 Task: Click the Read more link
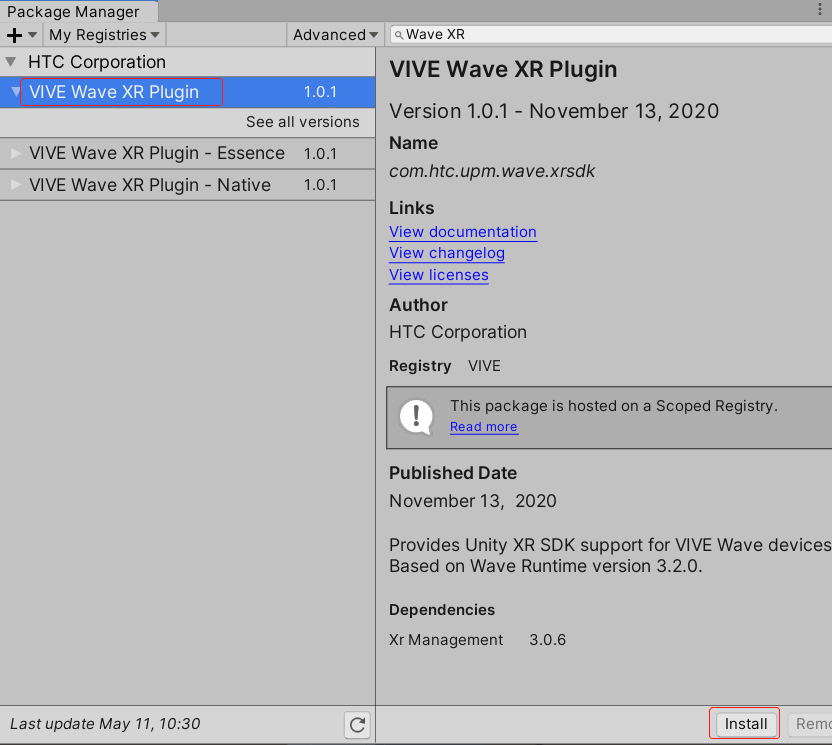tap(483, 427)
